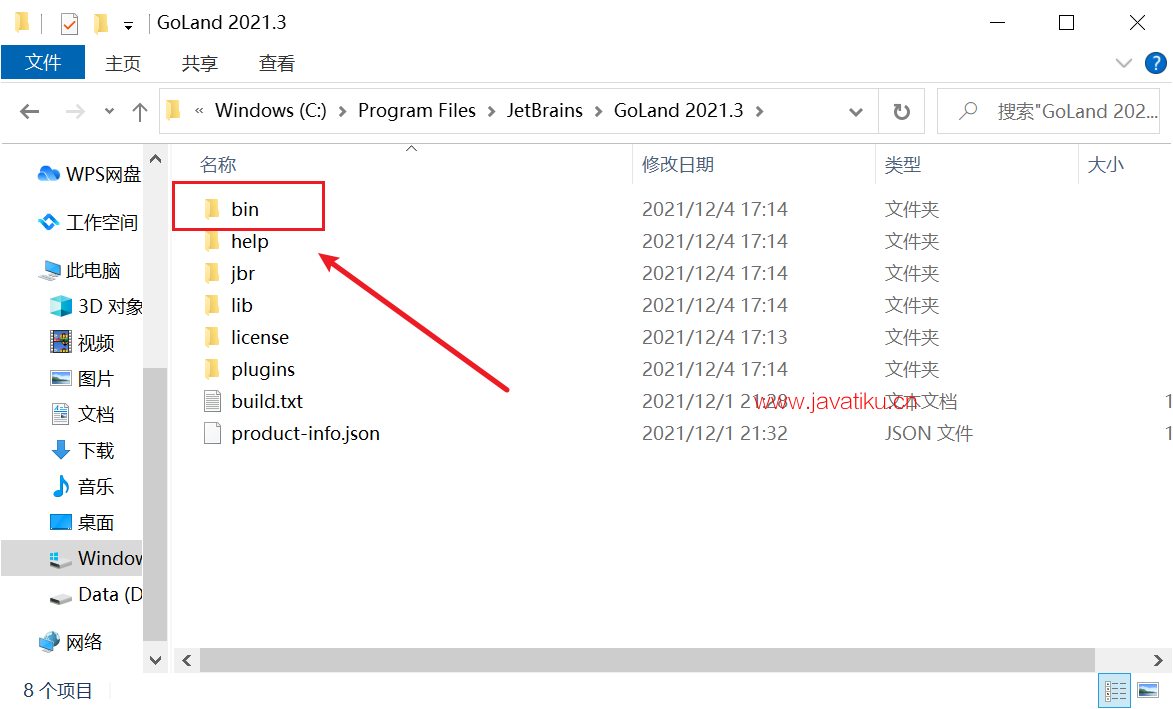
Task: Open 工作空间 in navigation pane
Action: pos(88,223)
